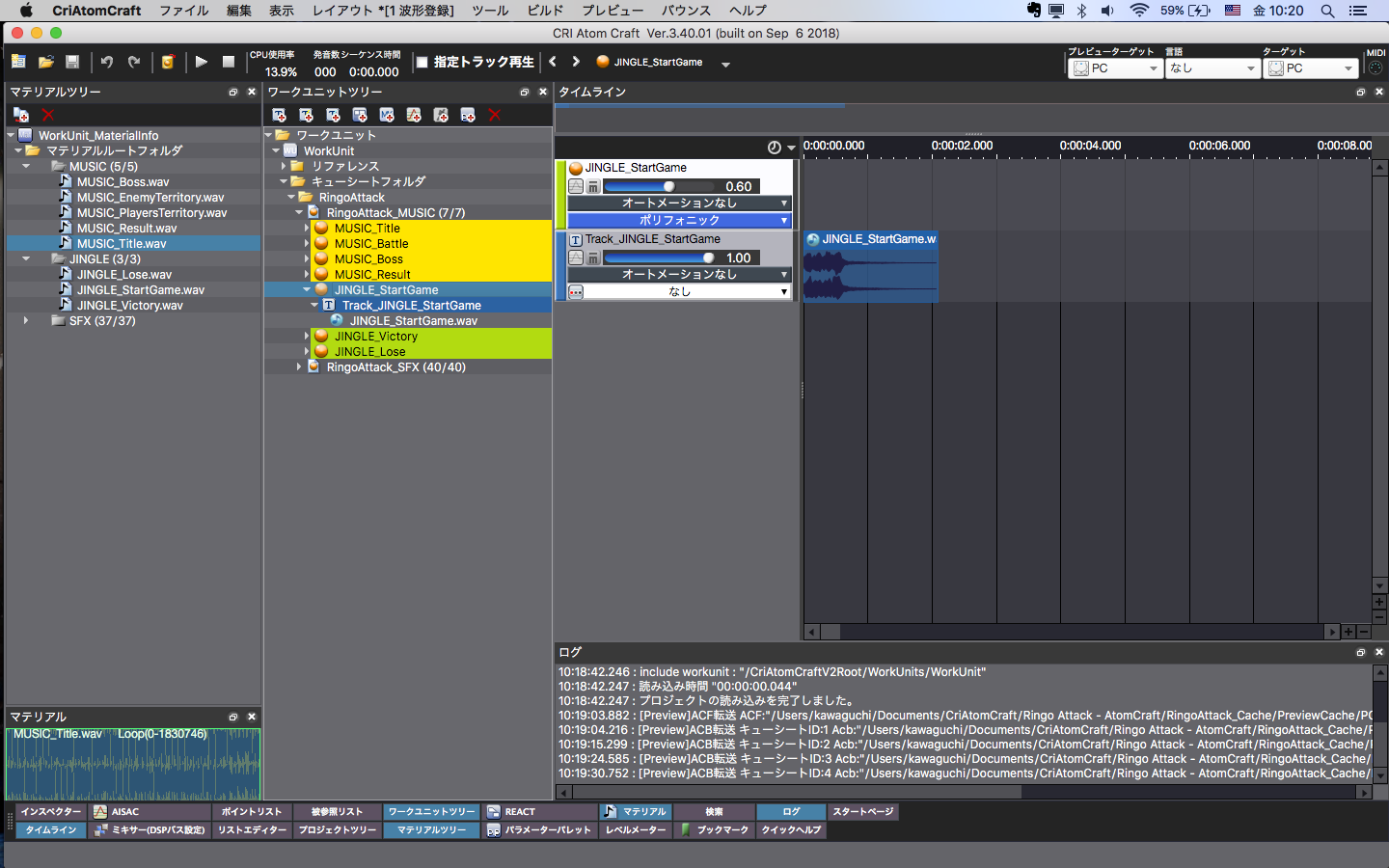This screenshot has width=1389, height=868.
Task: Open the 言語 なし dropdown
Action: point(1212,68)
